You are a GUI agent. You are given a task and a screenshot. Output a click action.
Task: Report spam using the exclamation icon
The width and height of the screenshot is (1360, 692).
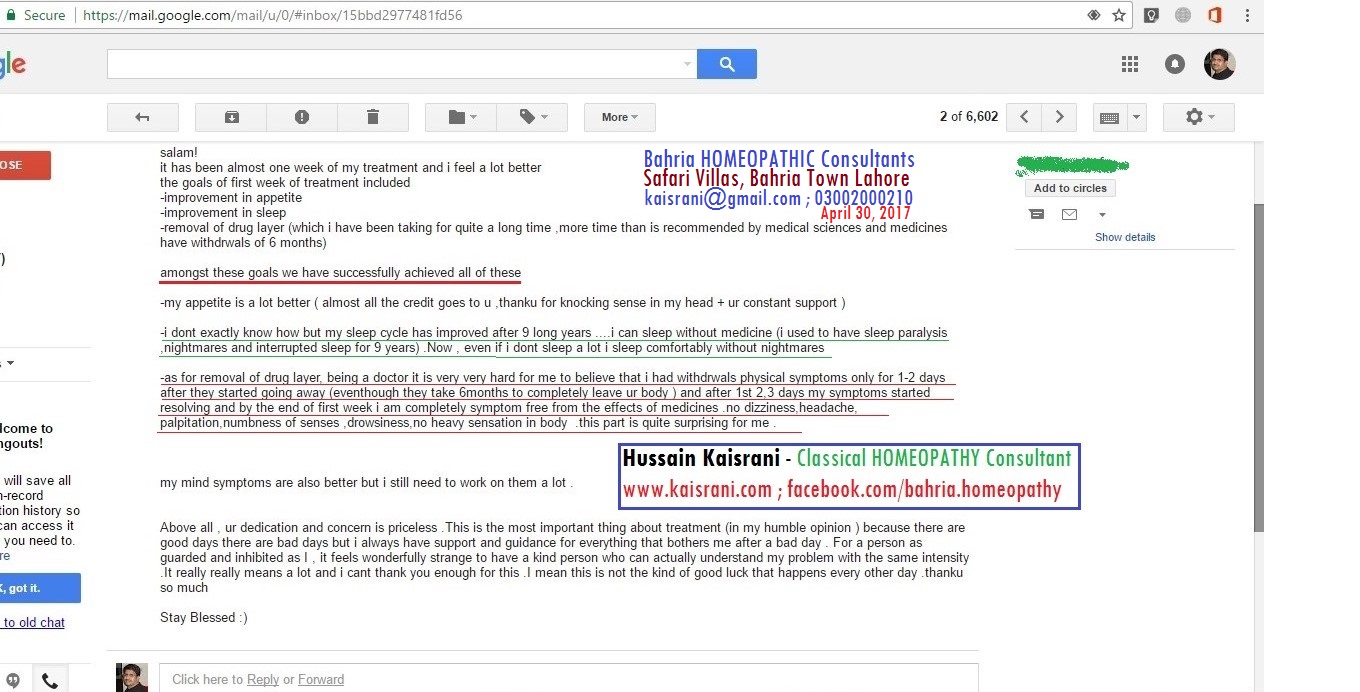coord(302,117)
